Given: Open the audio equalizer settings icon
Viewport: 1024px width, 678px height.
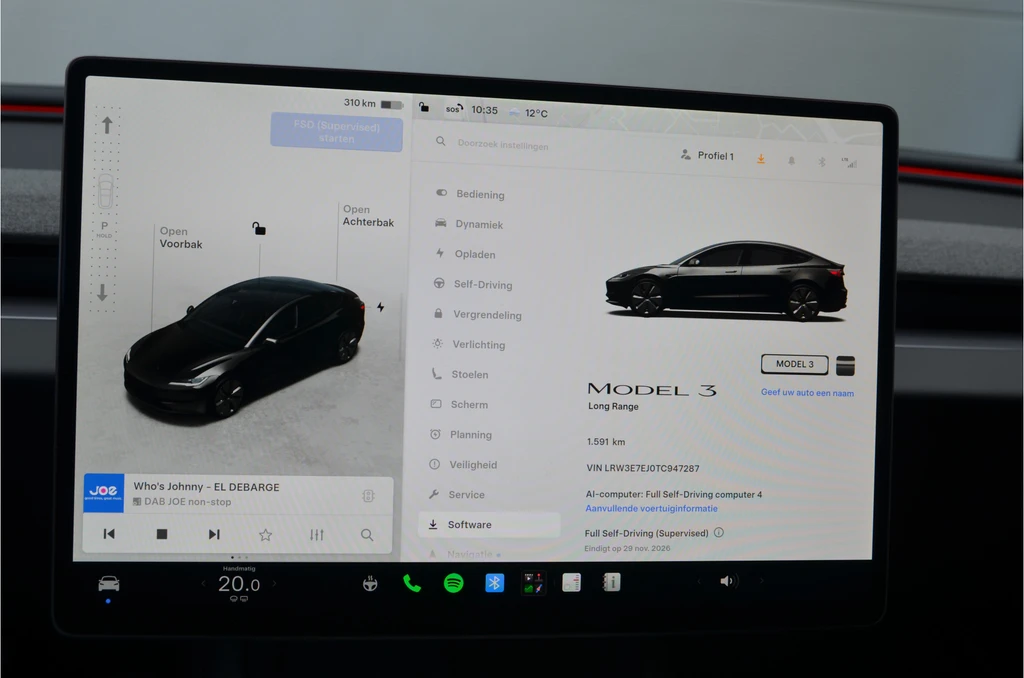Looking at the screenshot, I should coord(317,535).
